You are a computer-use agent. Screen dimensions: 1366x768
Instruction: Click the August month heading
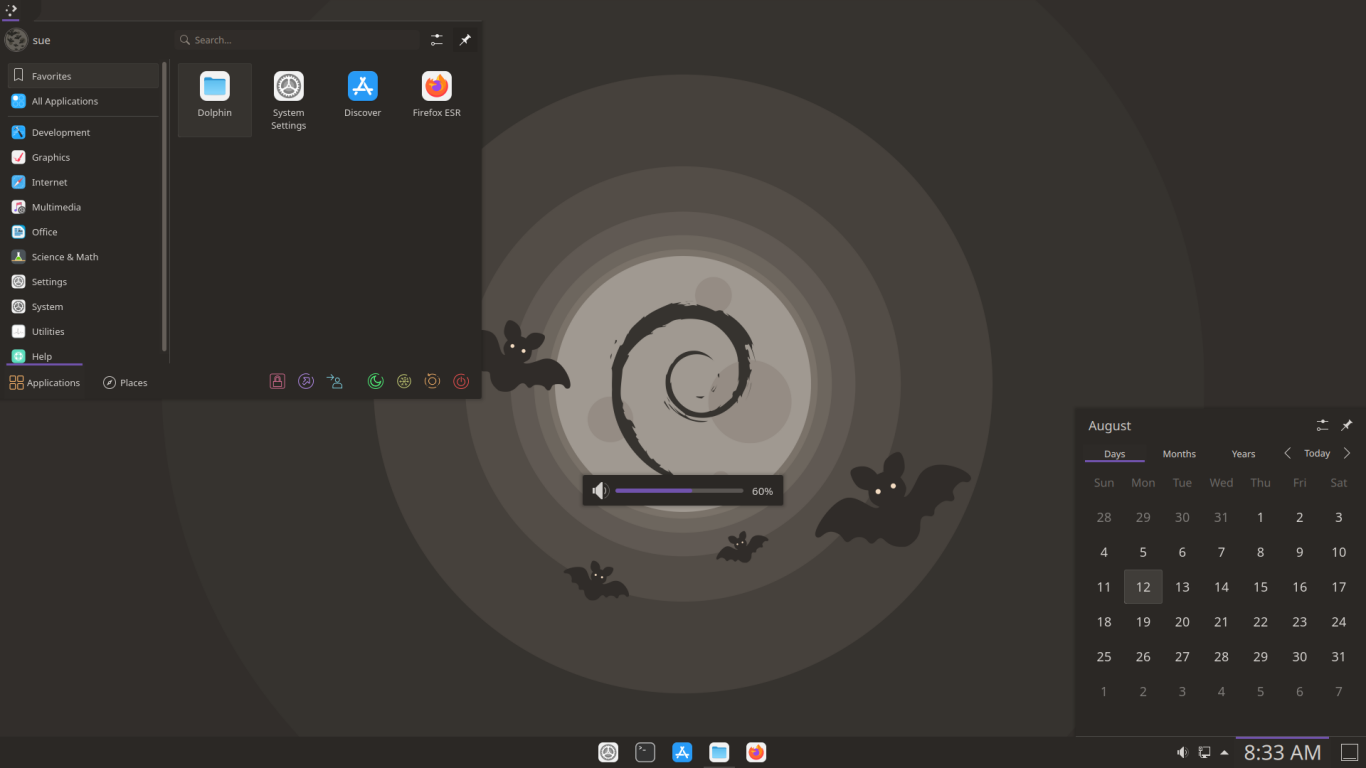(x=1110, y=426)
